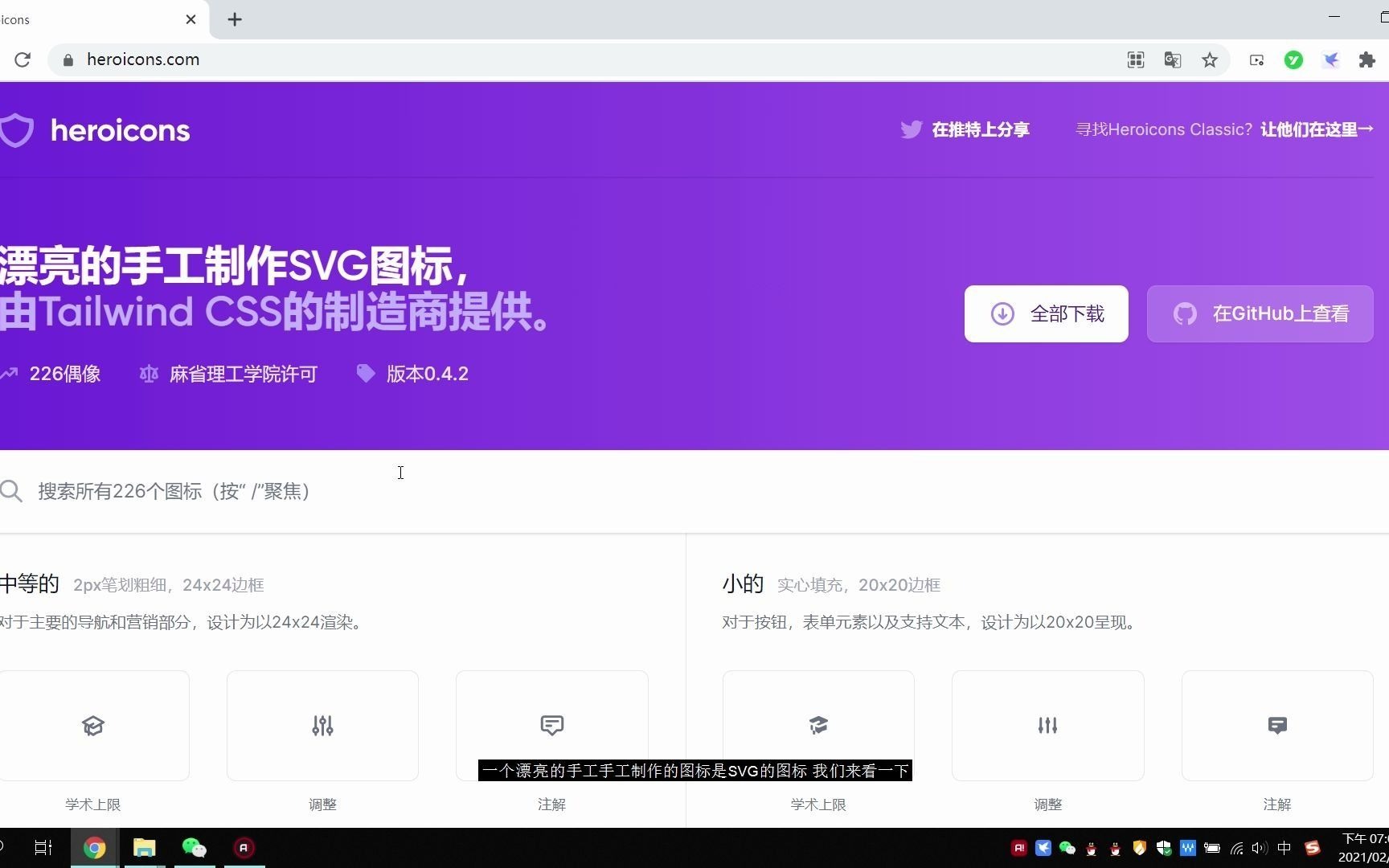
Task: Select the medium 调整 sliders icon card
Action: pos(322,726)
